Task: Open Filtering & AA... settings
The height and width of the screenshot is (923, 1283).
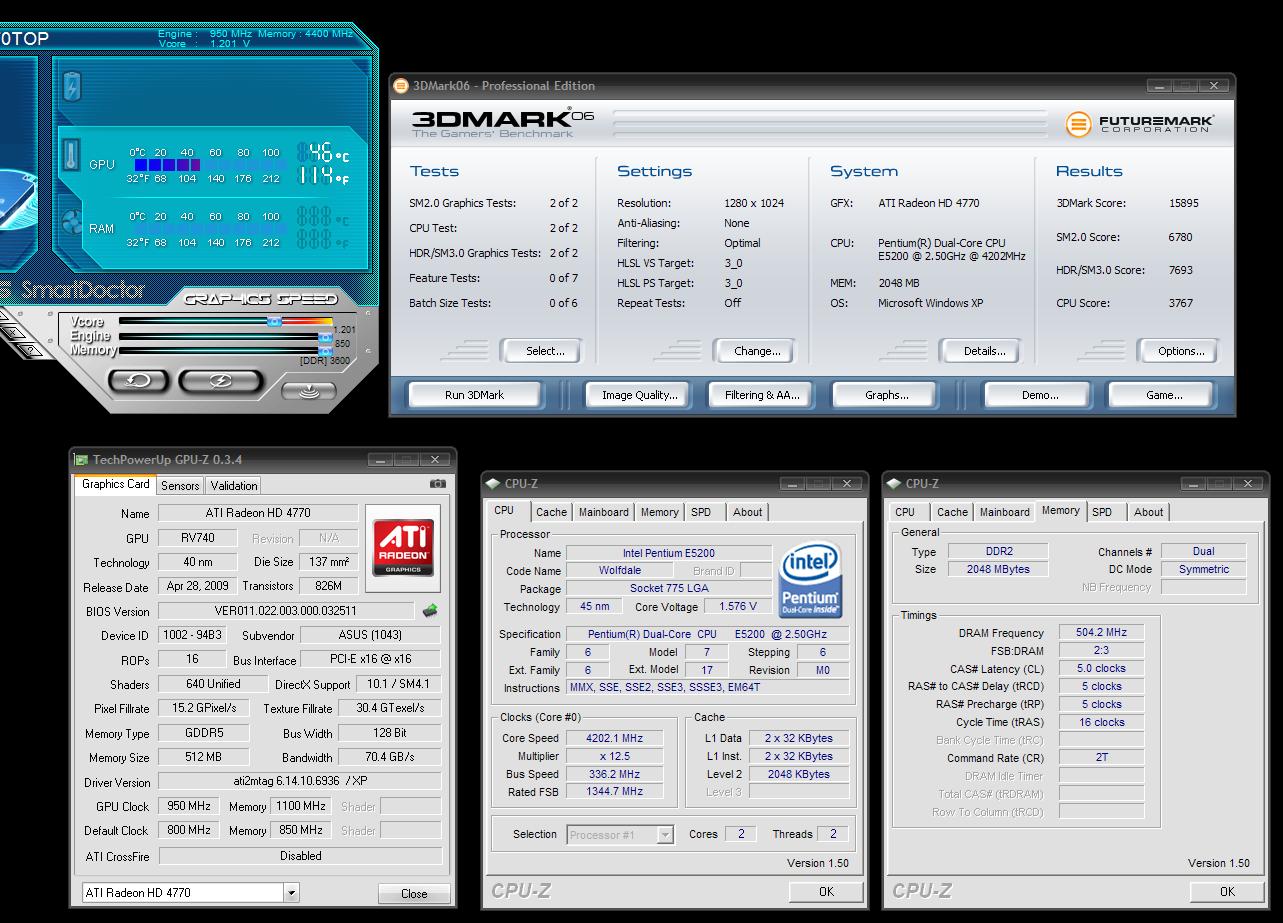Action: pos(762,395)
